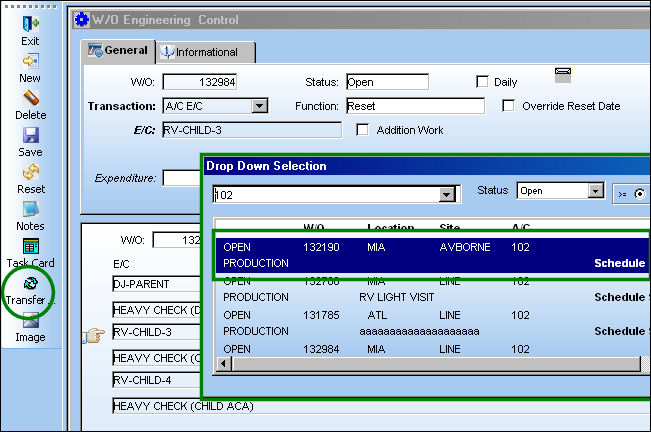This screenshot has height=432, width=651.
Task: Open Notes from the sidebar
Action: (30, 209)
